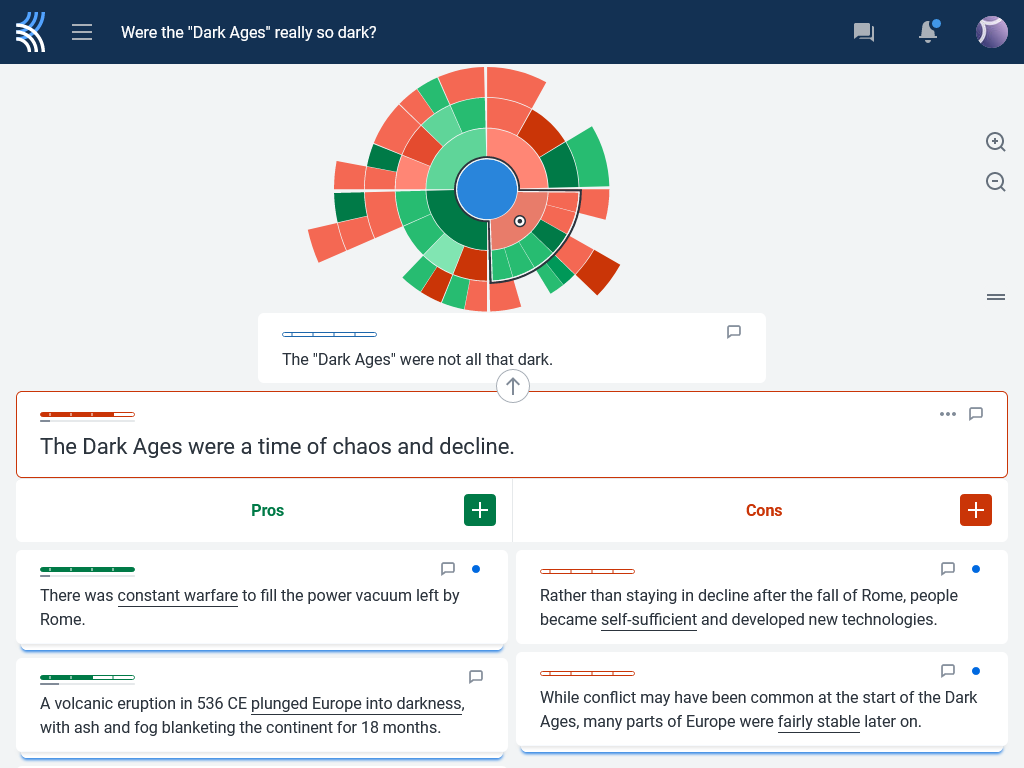This screenshot has height=768, width=1024.
Task: Click the blue center circle of sunburst
Action: [487, 188]
